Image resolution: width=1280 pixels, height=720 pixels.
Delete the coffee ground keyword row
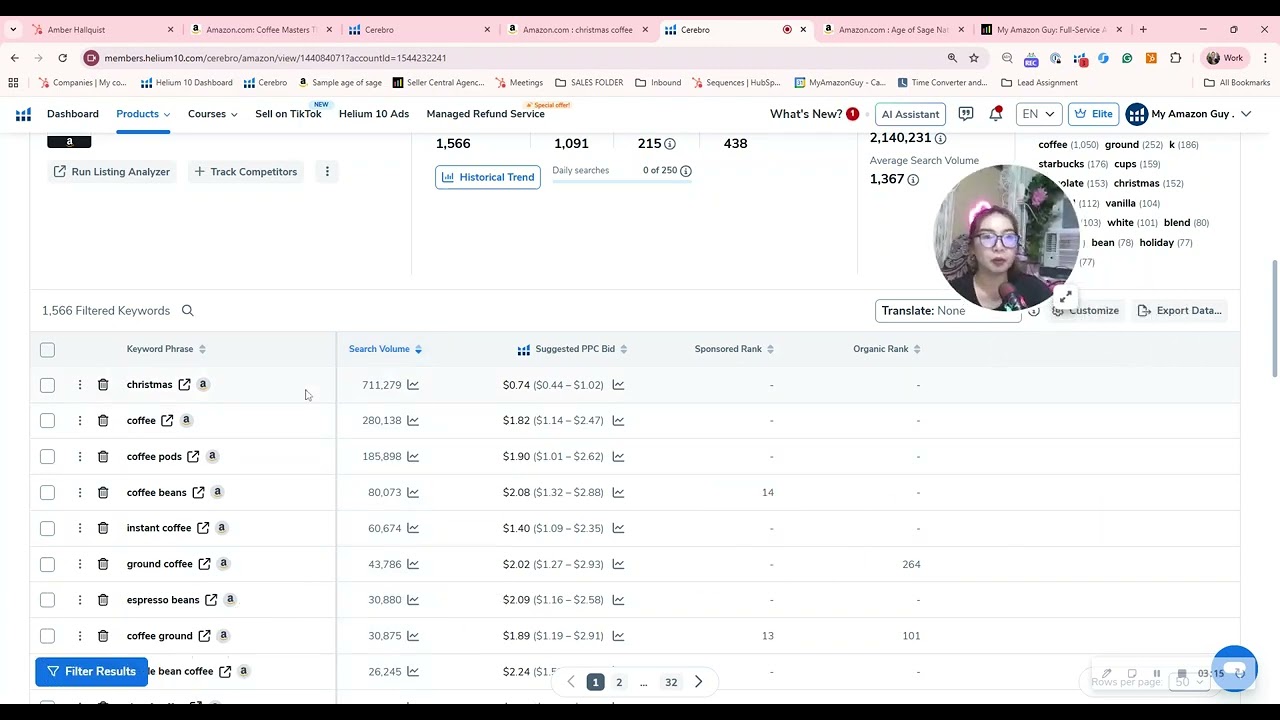[x=103, y=636]
